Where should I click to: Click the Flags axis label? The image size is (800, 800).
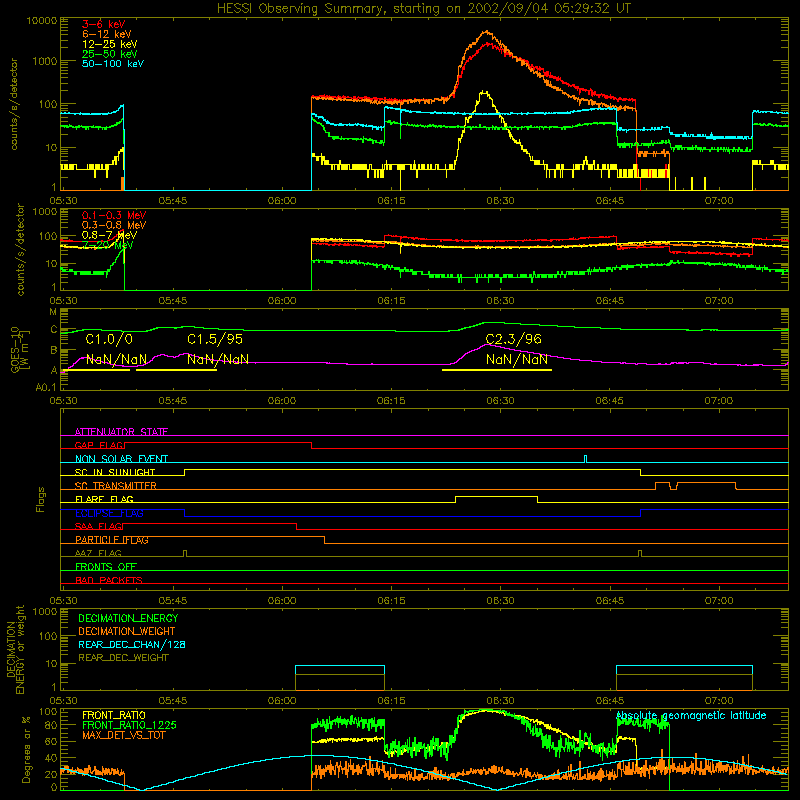[x=40, y=499]
